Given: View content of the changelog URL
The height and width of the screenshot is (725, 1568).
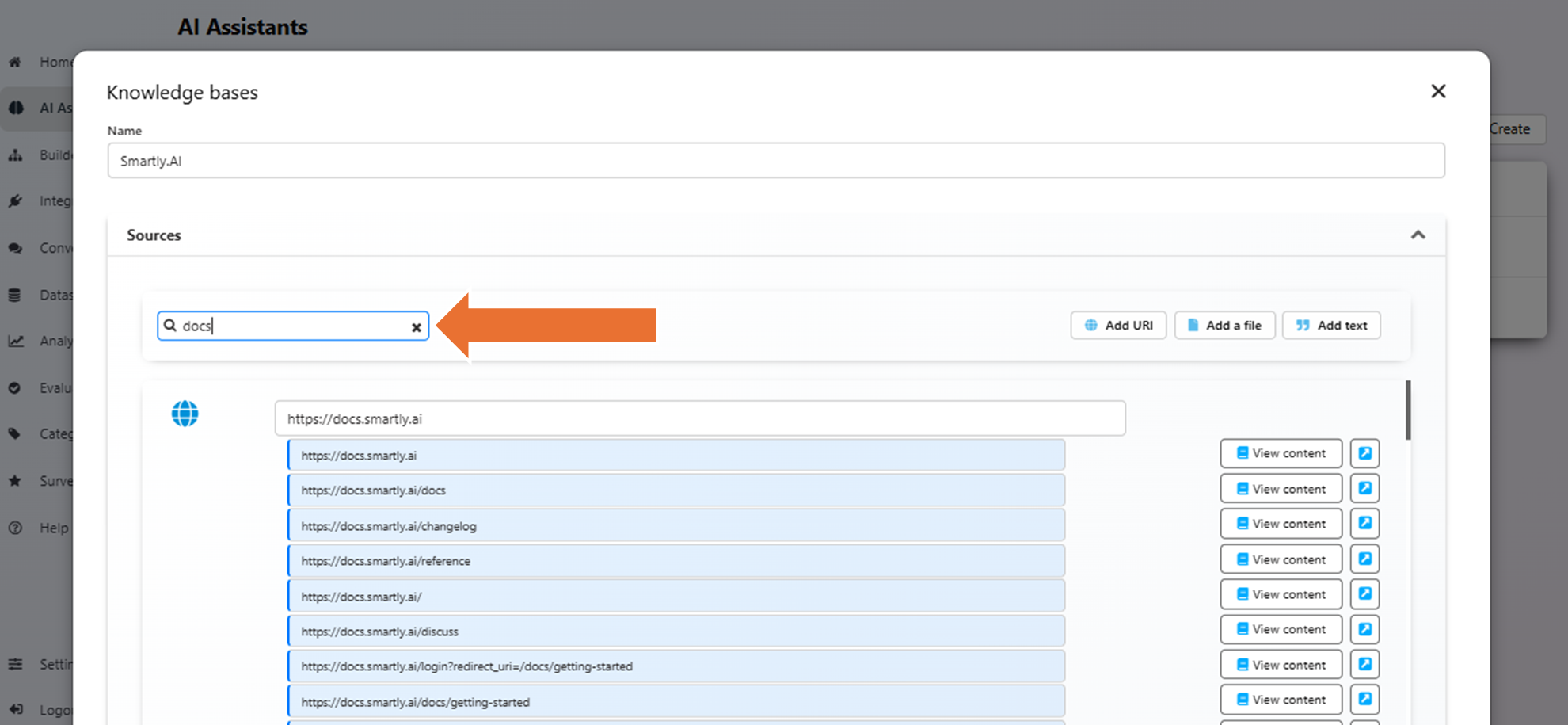Looking at the screenshot, I should 1281,524.
